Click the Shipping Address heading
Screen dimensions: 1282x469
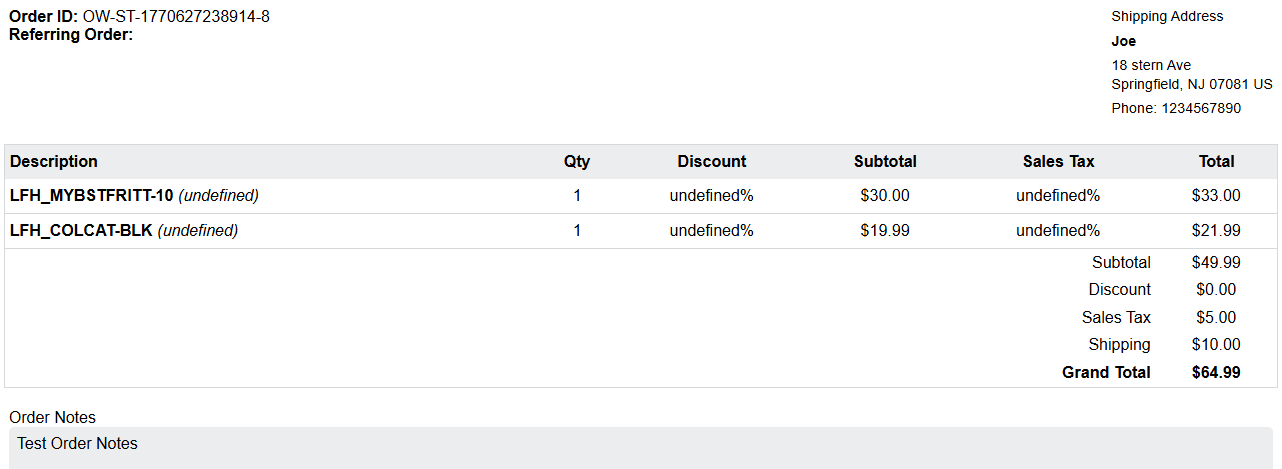coord(1167,16)
